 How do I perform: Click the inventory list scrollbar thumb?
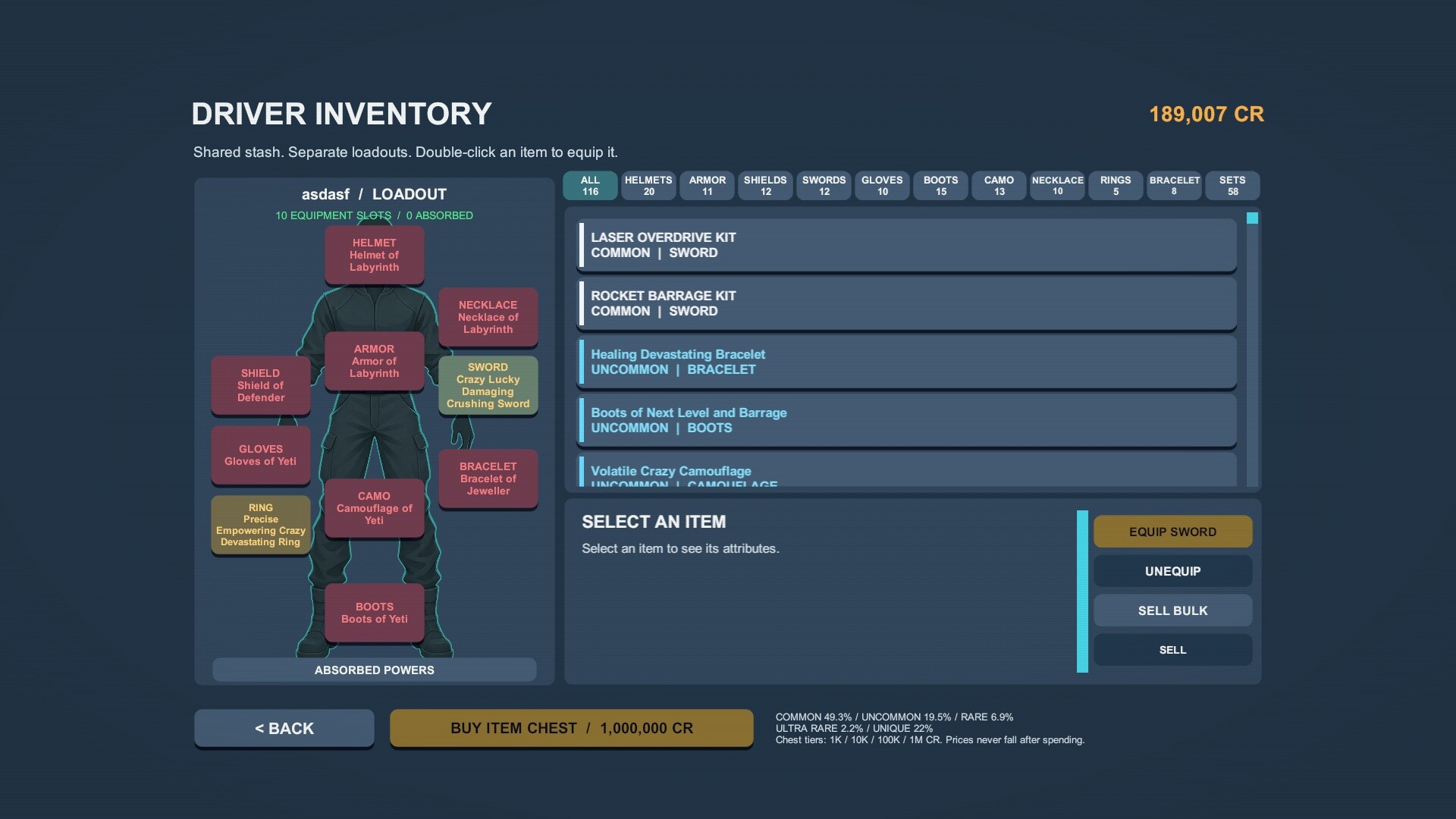point(1252,218)
